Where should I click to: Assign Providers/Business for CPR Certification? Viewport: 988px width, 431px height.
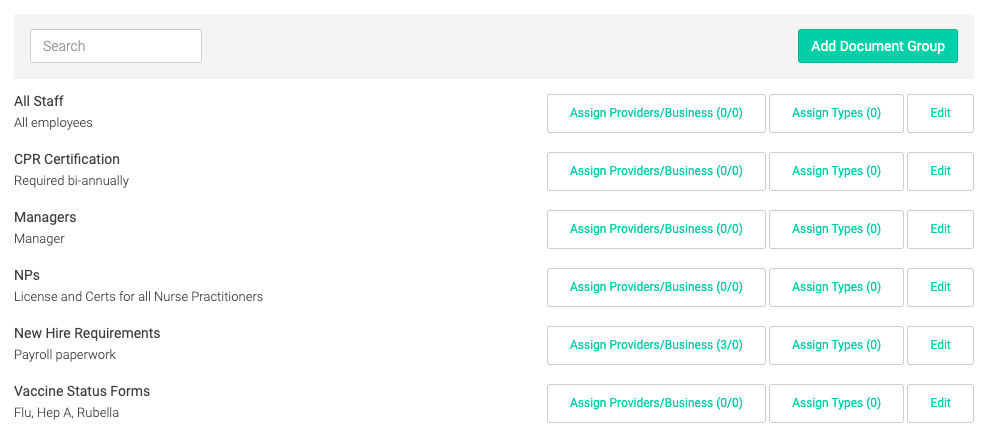point(656,171)
